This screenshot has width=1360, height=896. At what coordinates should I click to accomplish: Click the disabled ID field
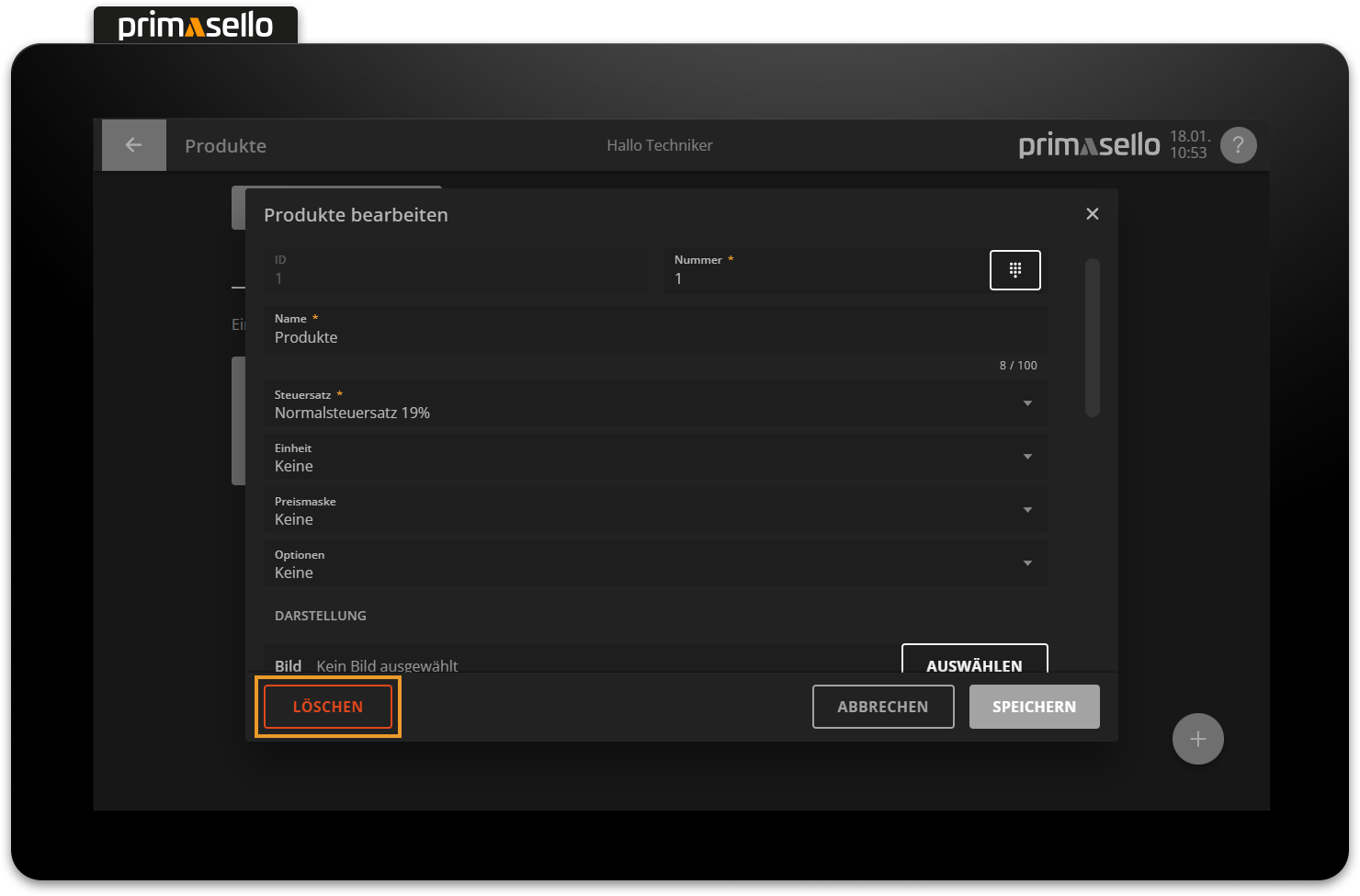pos(456,271)
